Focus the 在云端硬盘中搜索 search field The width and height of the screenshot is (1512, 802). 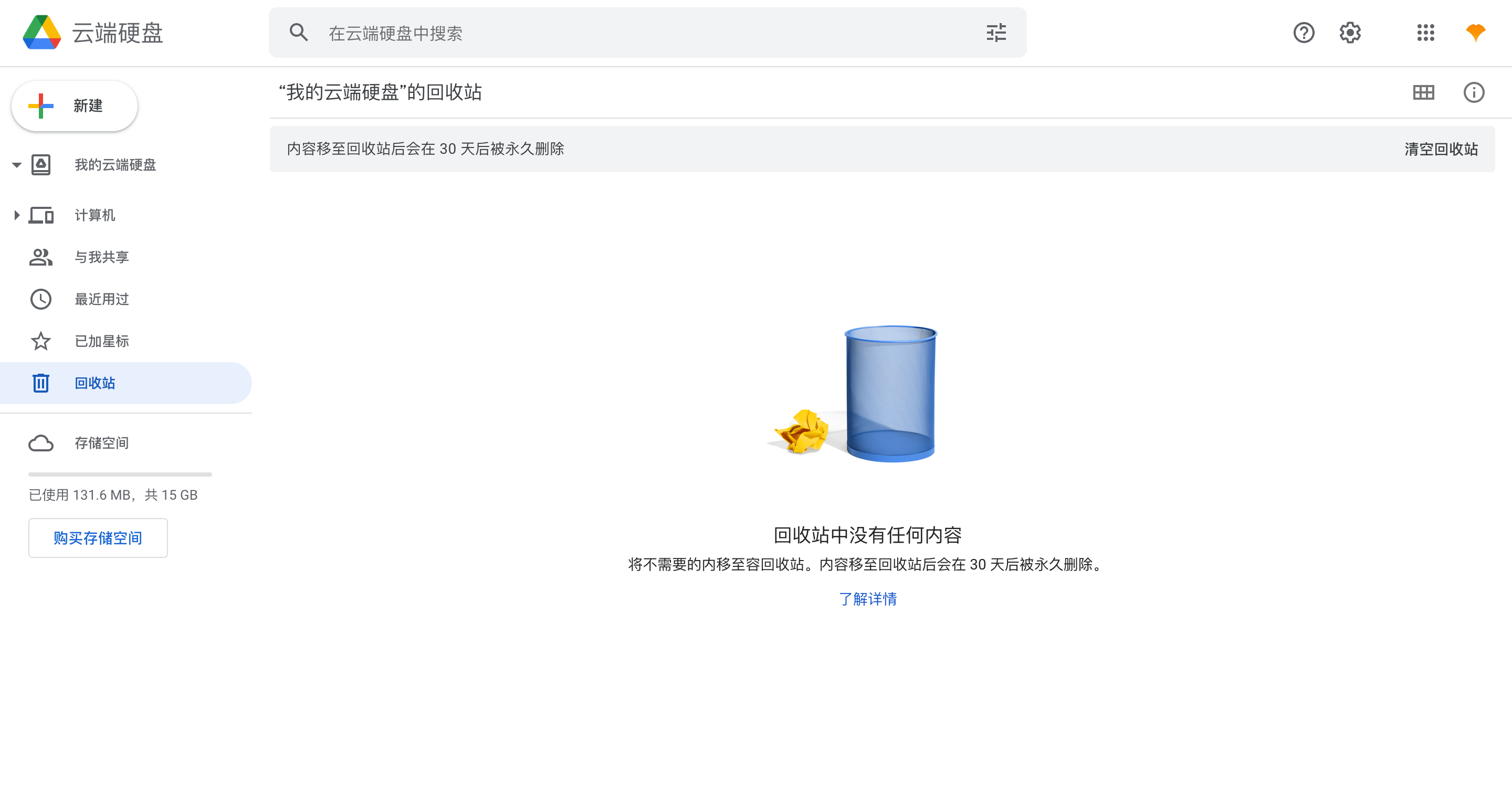click(x=647, y=33)
